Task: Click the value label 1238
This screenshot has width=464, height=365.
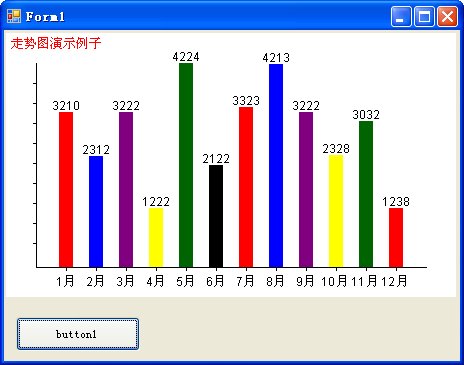Action: coord(396,202)
